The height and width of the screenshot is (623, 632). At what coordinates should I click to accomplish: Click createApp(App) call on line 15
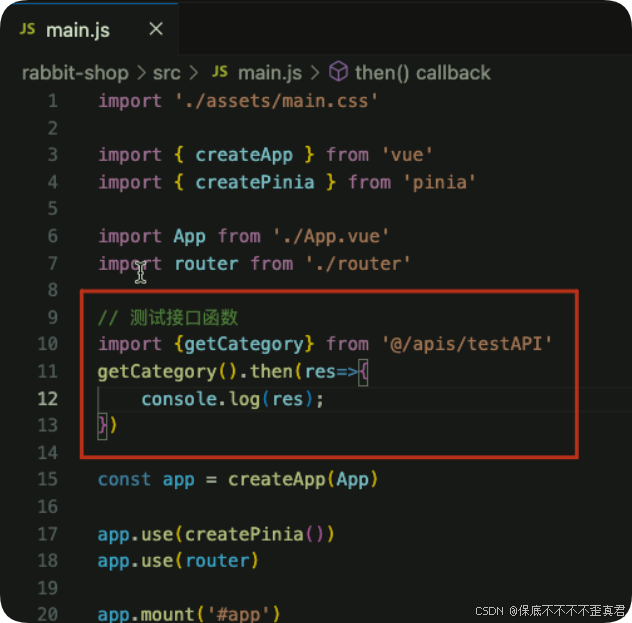pos(303,480)
